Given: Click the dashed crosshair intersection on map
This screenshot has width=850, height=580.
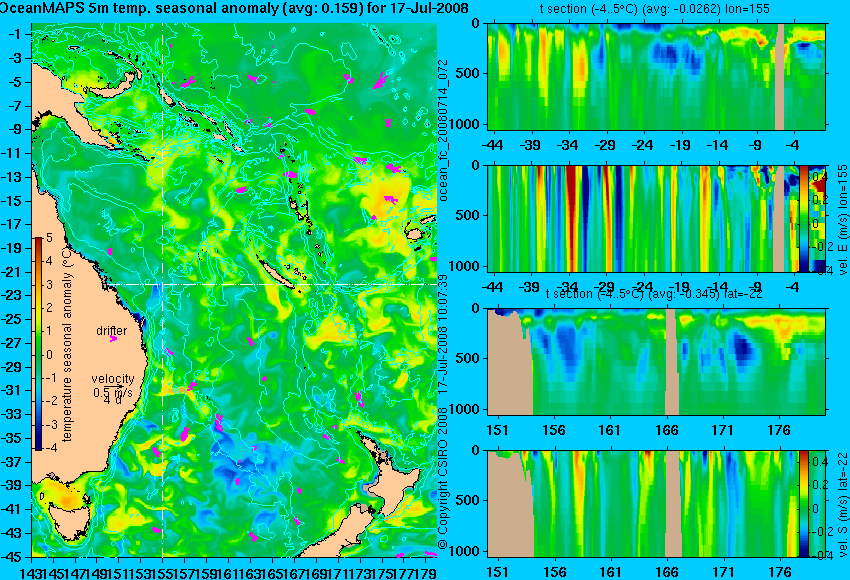Looking at the screenshot, I should [162, 284].
